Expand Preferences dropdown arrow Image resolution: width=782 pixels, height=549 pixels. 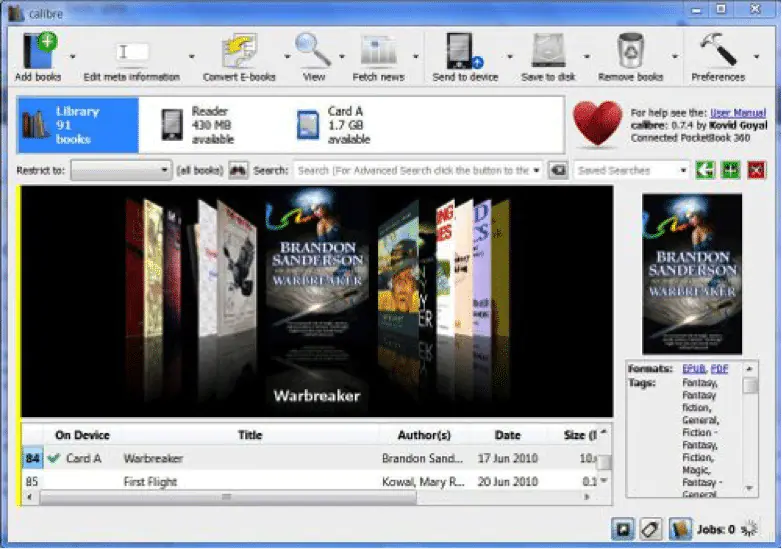[x=757, y=57]
